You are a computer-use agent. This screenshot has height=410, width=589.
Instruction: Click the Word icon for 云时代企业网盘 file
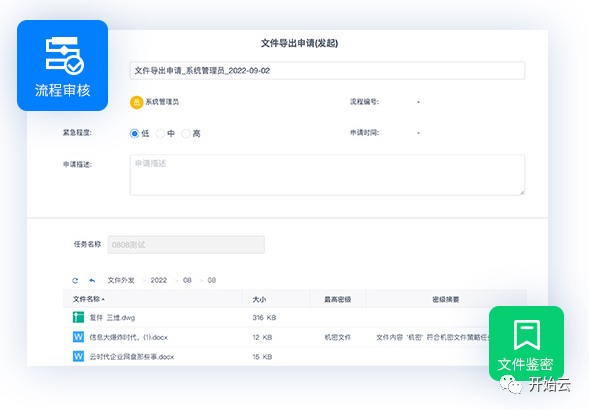[78, 356]
